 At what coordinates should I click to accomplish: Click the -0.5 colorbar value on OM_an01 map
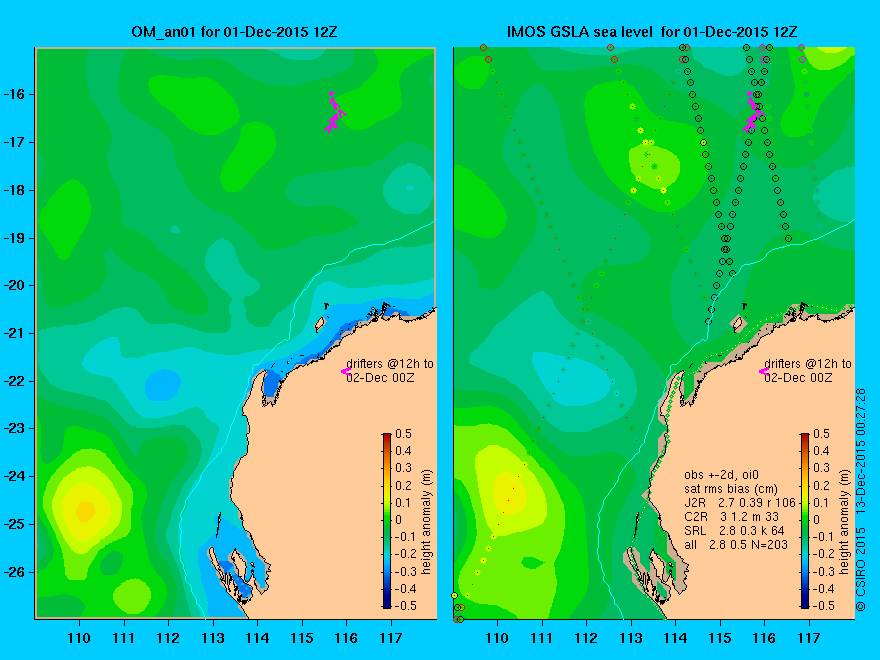405,606
